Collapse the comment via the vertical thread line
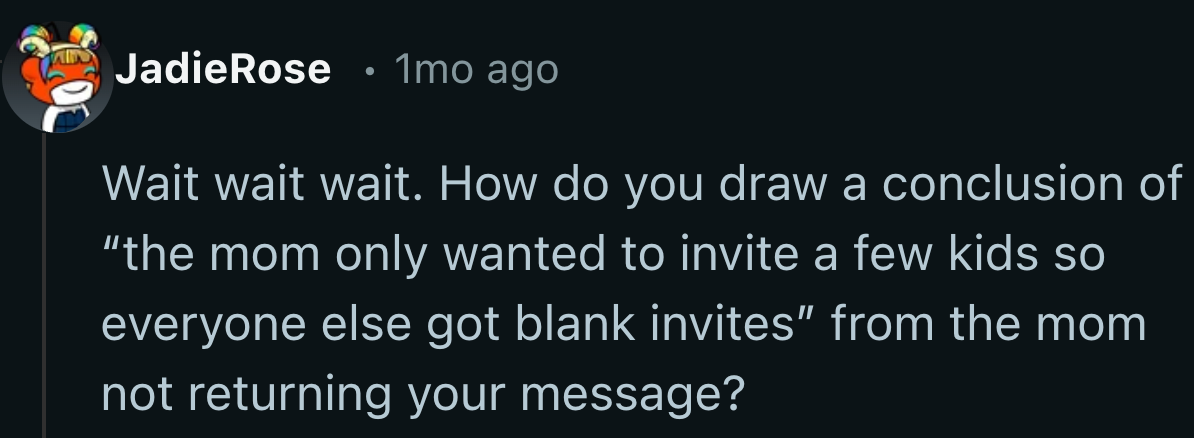The height and width of the screenshot is (438, 1194). coord(43,286)
